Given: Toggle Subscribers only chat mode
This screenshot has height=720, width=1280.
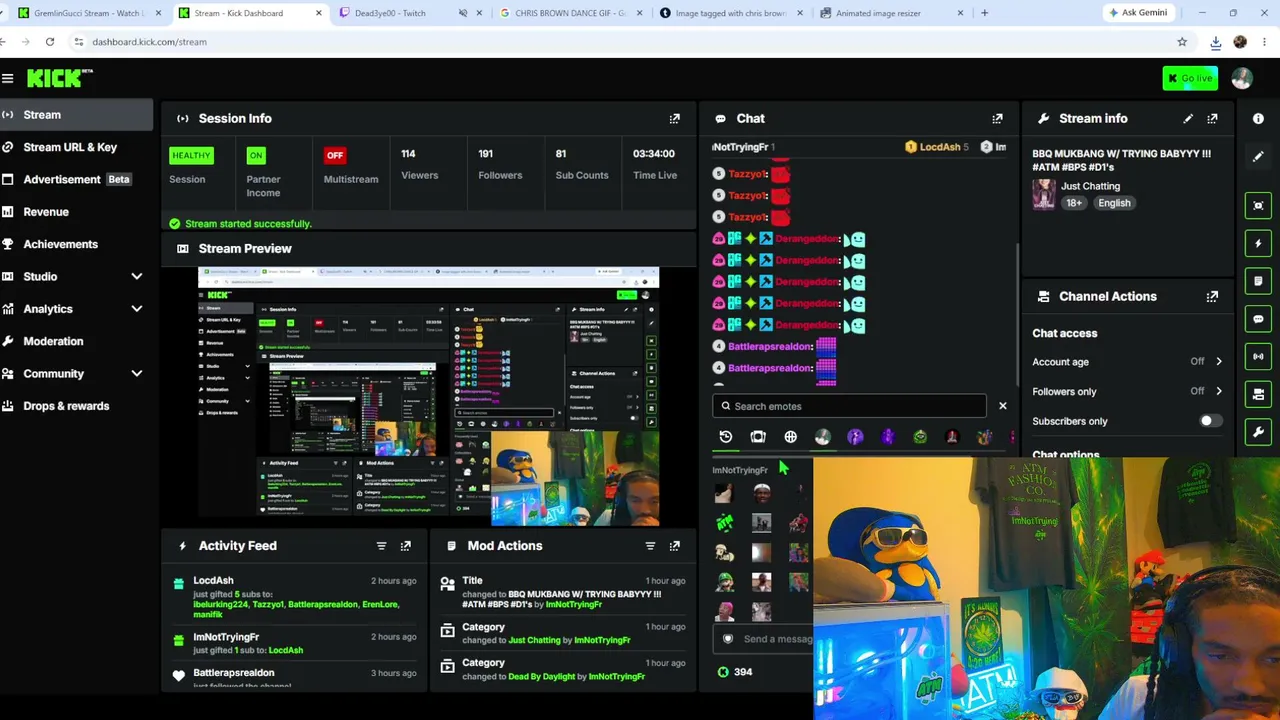Looking at the screenshot, I should pyautogui.click(x=1210, y=421).
